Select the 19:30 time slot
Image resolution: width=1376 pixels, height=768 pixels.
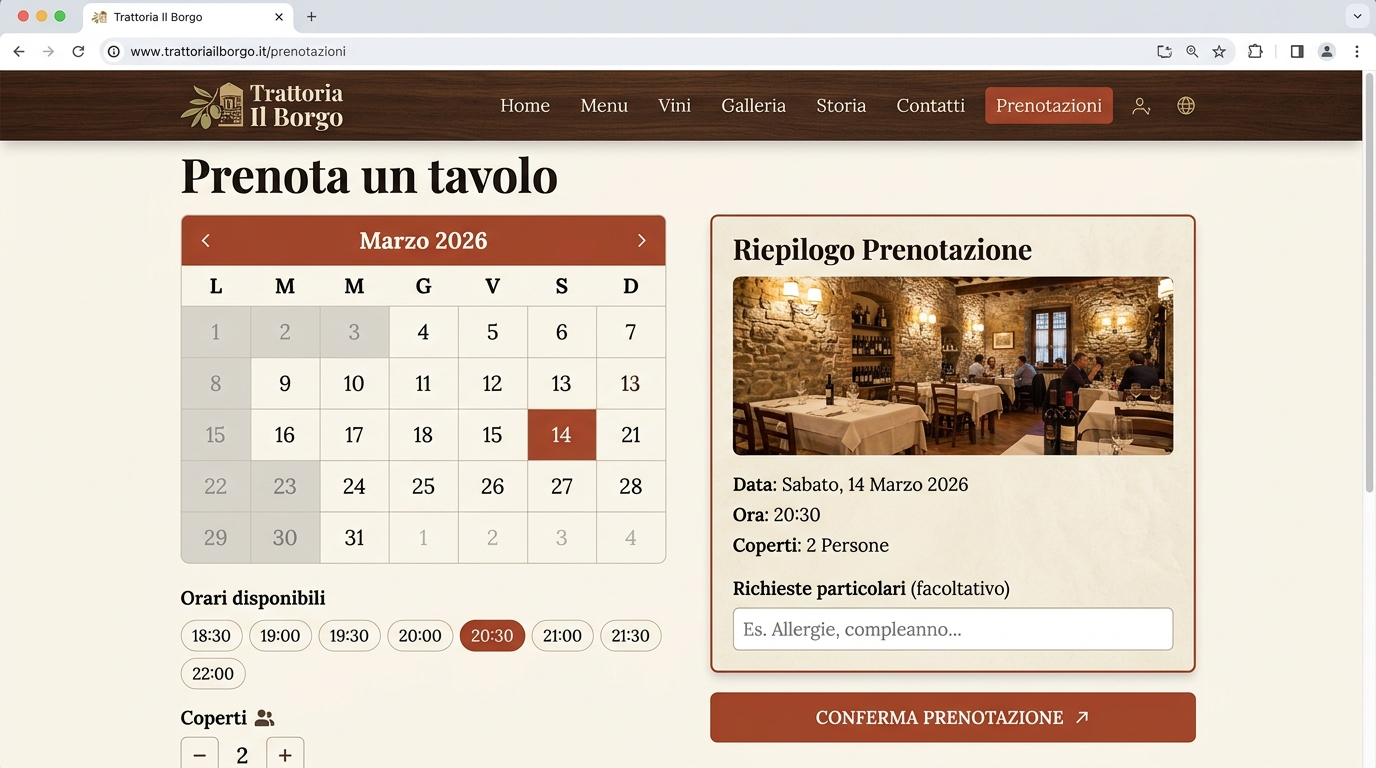(x=349, y=636)
